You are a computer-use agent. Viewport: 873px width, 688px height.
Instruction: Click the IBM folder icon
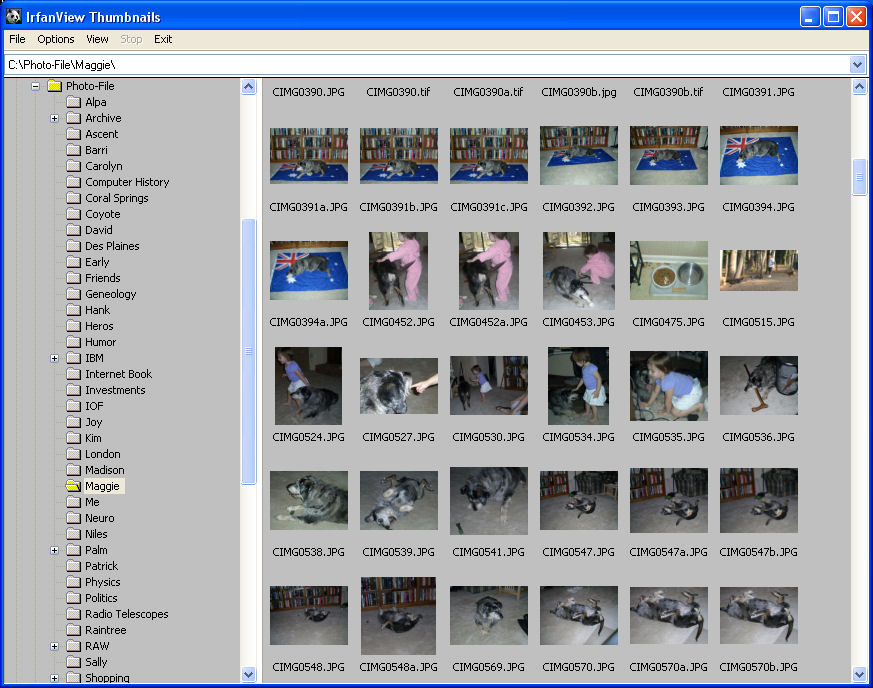click(x=73, y=358)
